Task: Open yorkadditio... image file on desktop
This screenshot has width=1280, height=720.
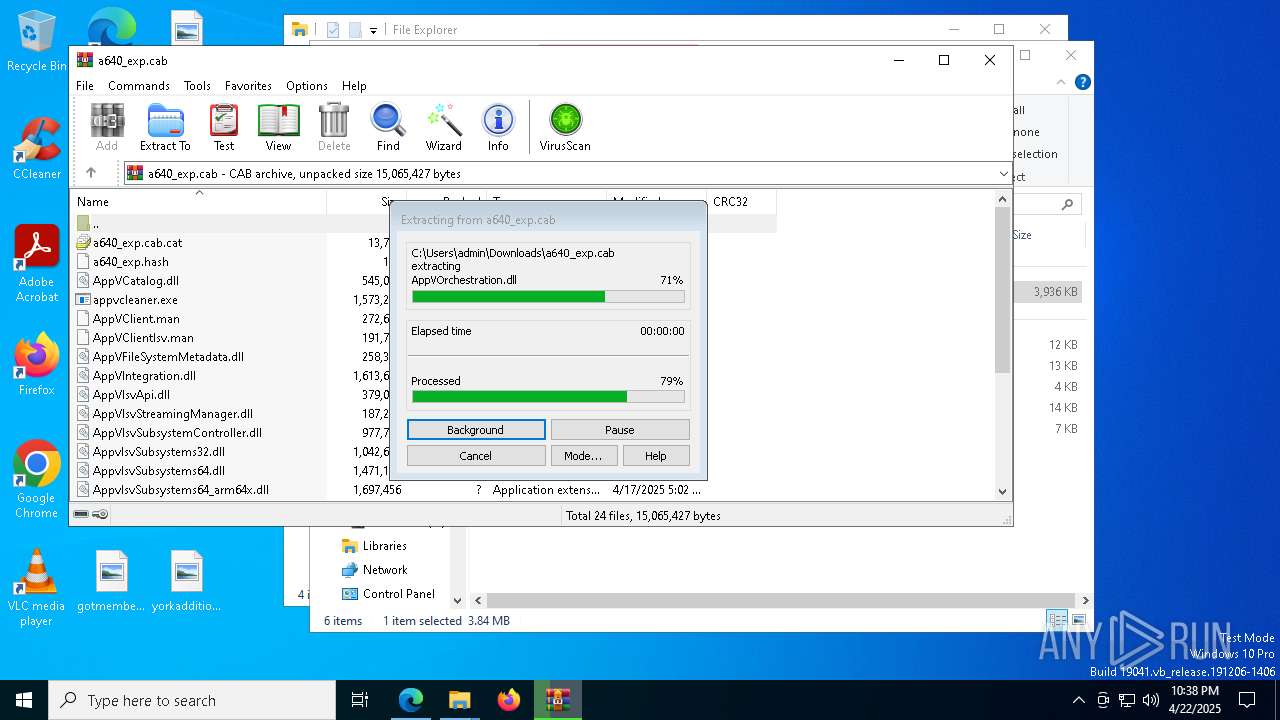Action: [187, 582]
